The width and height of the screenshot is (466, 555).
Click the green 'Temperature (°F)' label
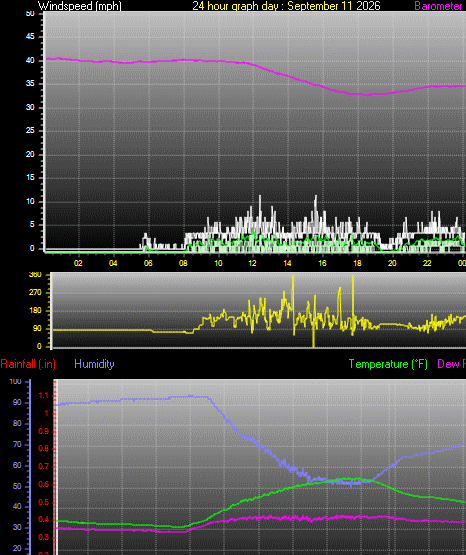[388, 364]
